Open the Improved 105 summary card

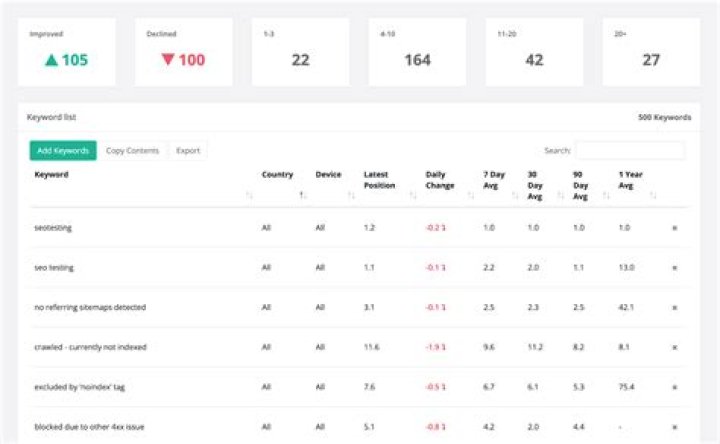tap(66, 52)
